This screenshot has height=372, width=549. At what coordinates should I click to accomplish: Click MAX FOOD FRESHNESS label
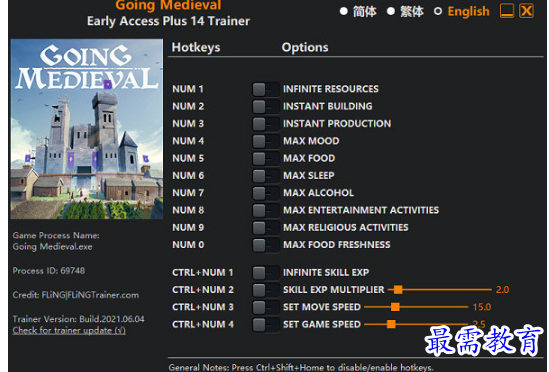coord(336,244)
